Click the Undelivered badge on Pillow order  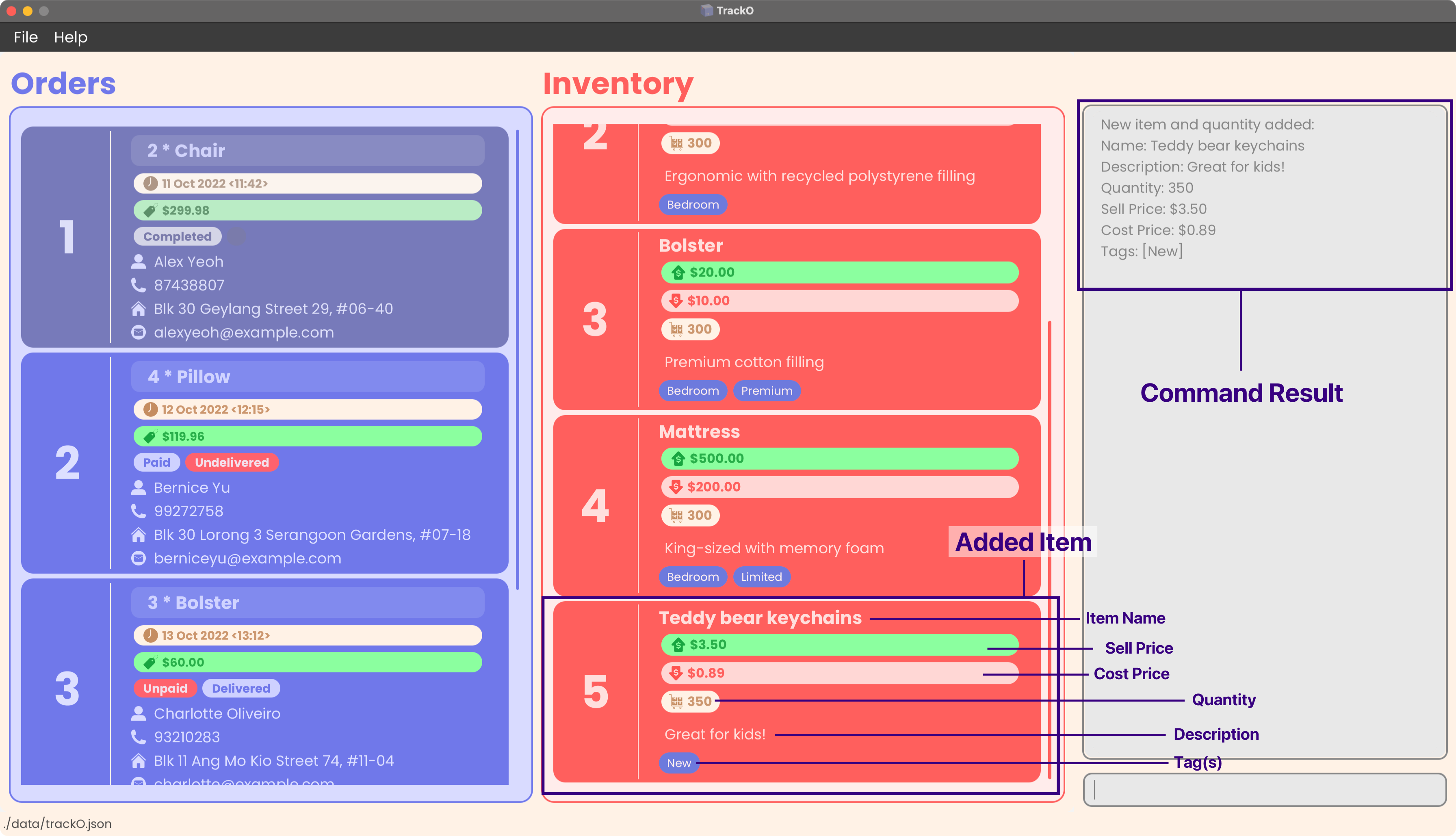pos(232,463)
